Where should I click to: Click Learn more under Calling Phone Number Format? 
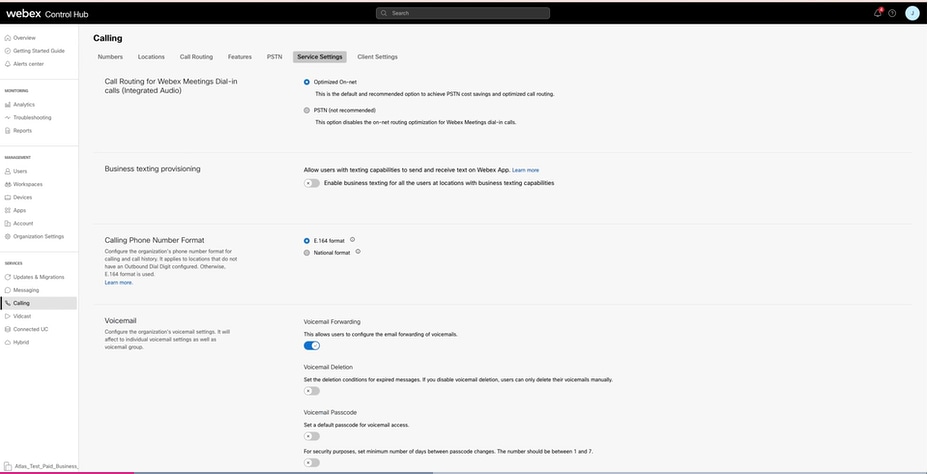click(x=119, y=283)
